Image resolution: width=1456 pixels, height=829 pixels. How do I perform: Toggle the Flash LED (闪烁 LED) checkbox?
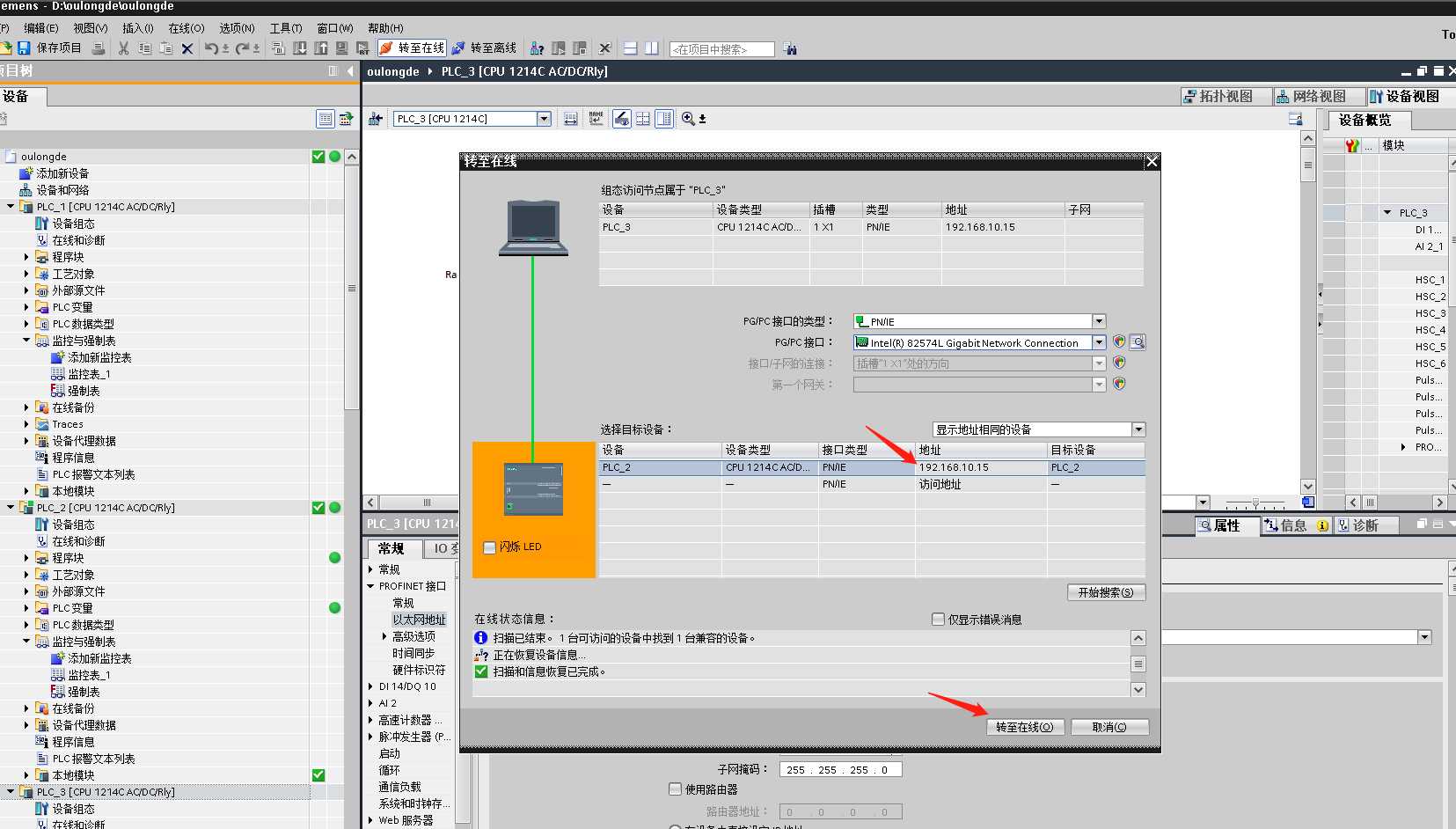[x=490, y=547]
